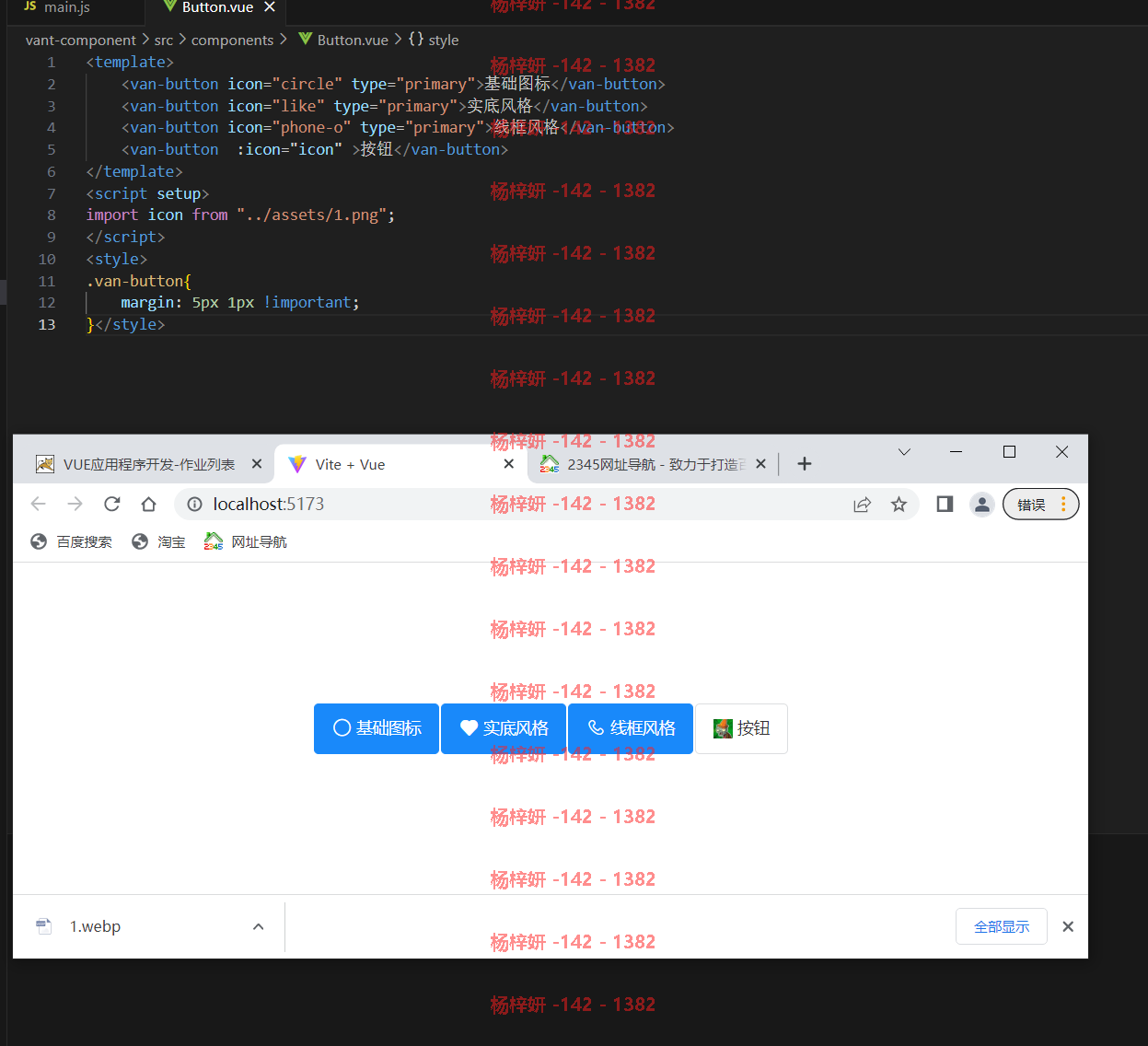This screenshot has width=1148, height=1046.
Task: Minimize the browser window
Action: click(956, 452)
